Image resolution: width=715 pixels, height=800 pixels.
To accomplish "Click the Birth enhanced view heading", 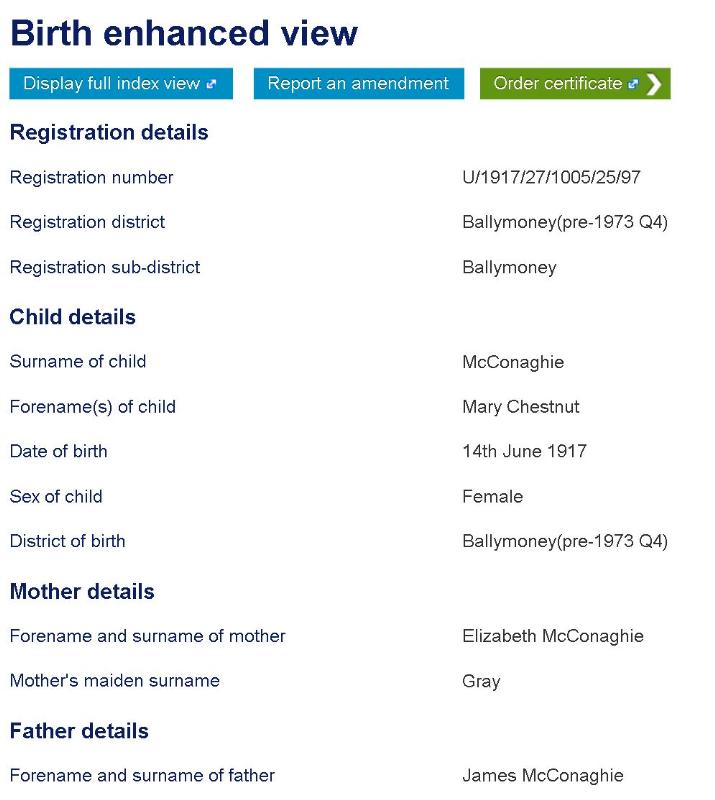I will [x=183, y=33].
